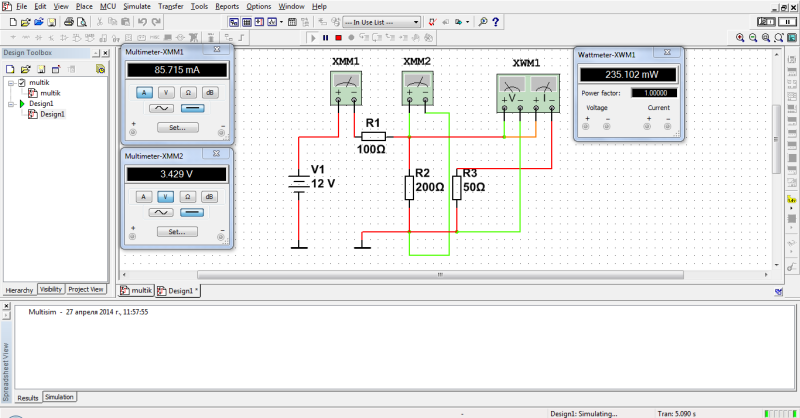Screen dimensions: 800x418
Task: Toggle the Spreadsheet View toolbar icon
Action: (x=246, y=22)
